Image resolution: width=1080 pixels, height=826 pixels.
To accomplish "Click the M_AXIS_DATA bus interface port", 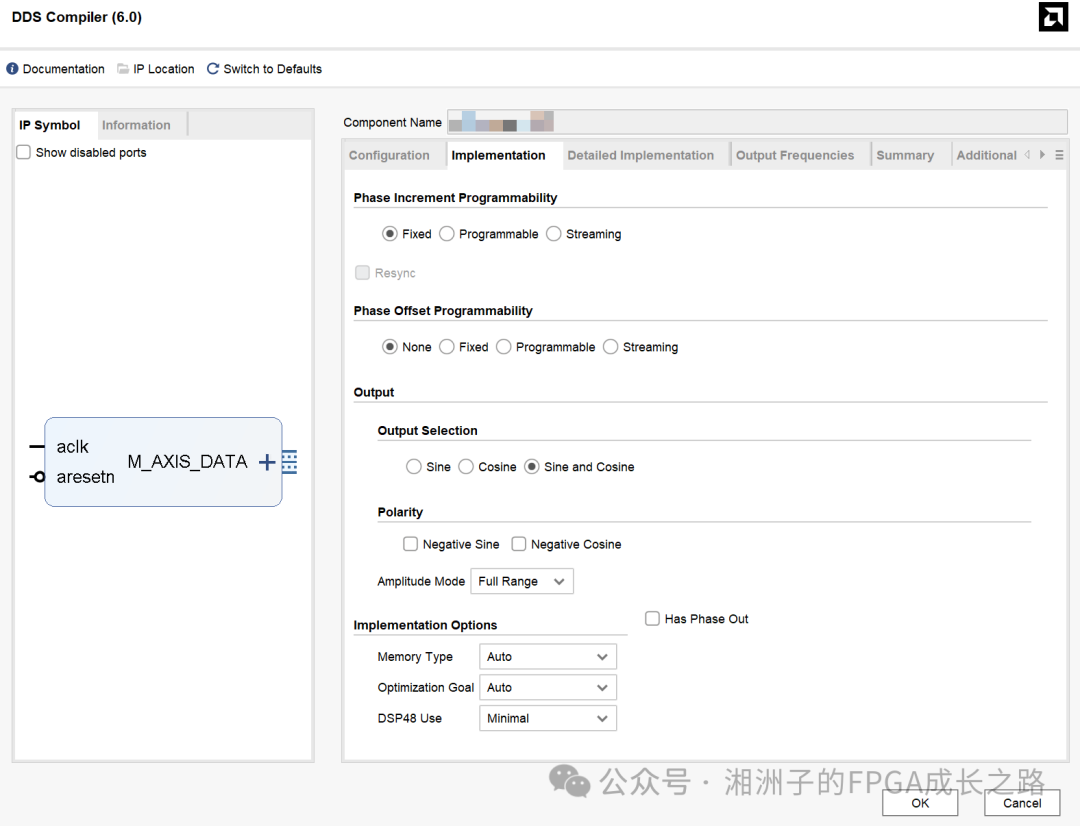I will click(290, 462).
